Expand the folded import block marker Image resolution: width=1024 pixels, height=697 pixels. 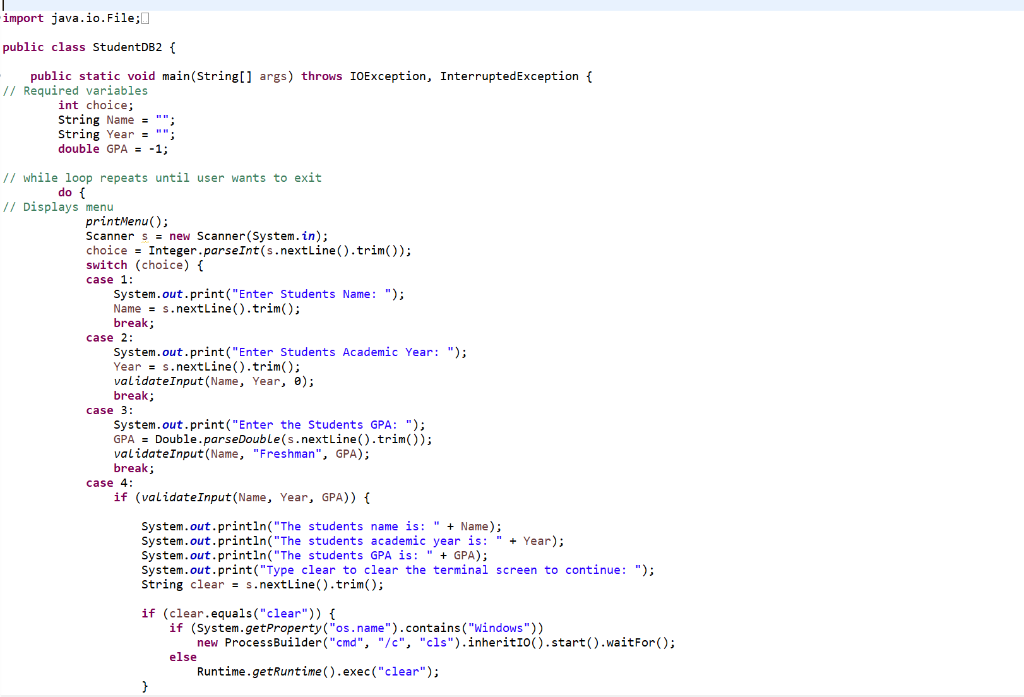coord(145,18)
